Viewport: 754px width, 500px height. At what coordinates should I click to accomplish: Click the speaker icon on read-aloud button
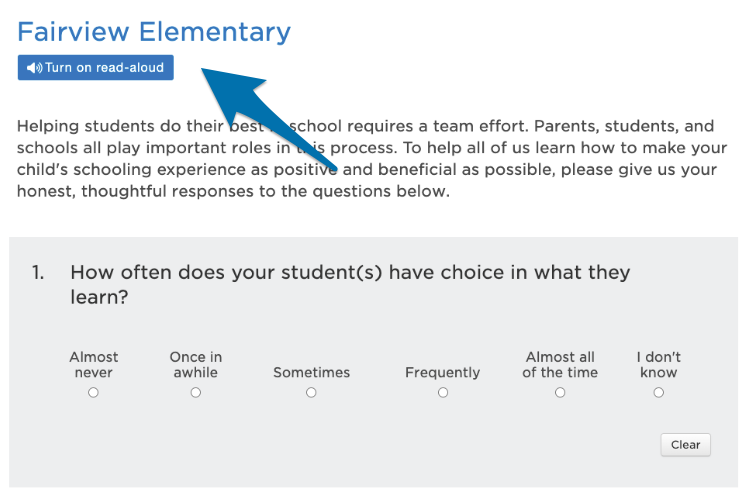[34, 68]
